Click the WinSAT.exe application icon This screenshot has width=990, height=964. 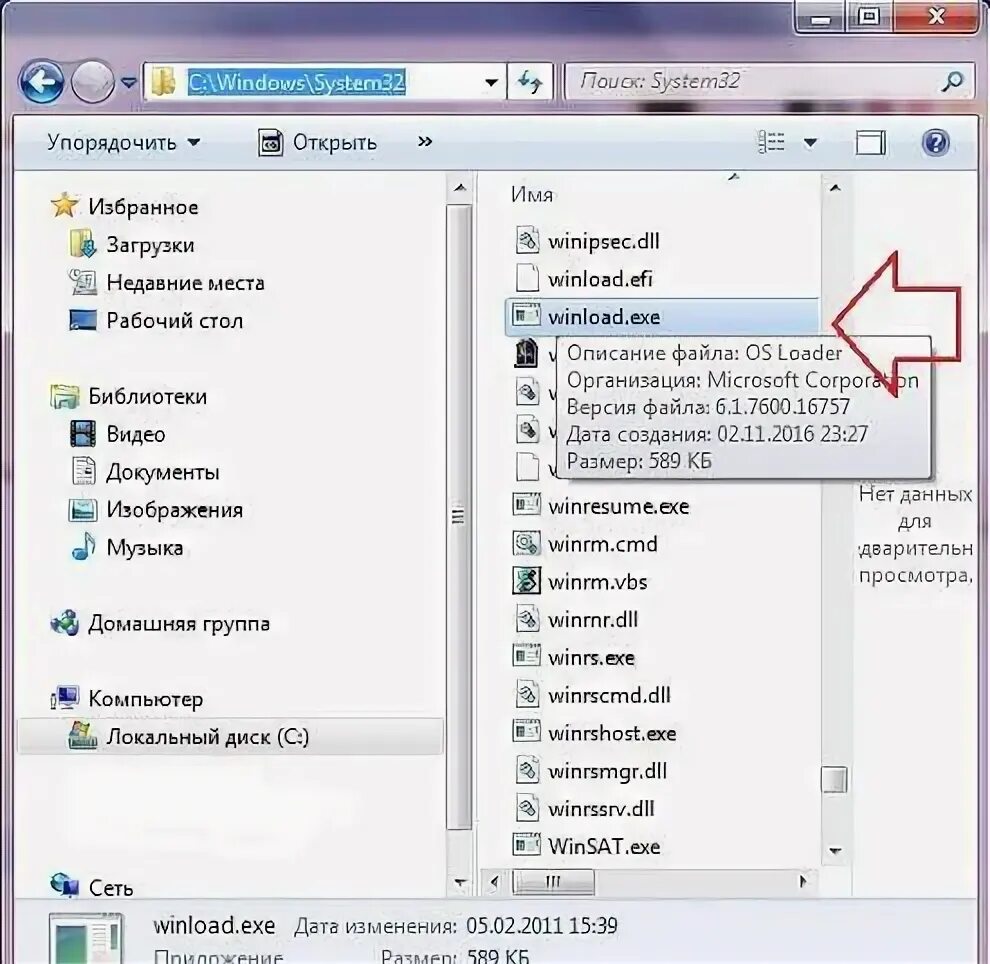pos(526,845)
